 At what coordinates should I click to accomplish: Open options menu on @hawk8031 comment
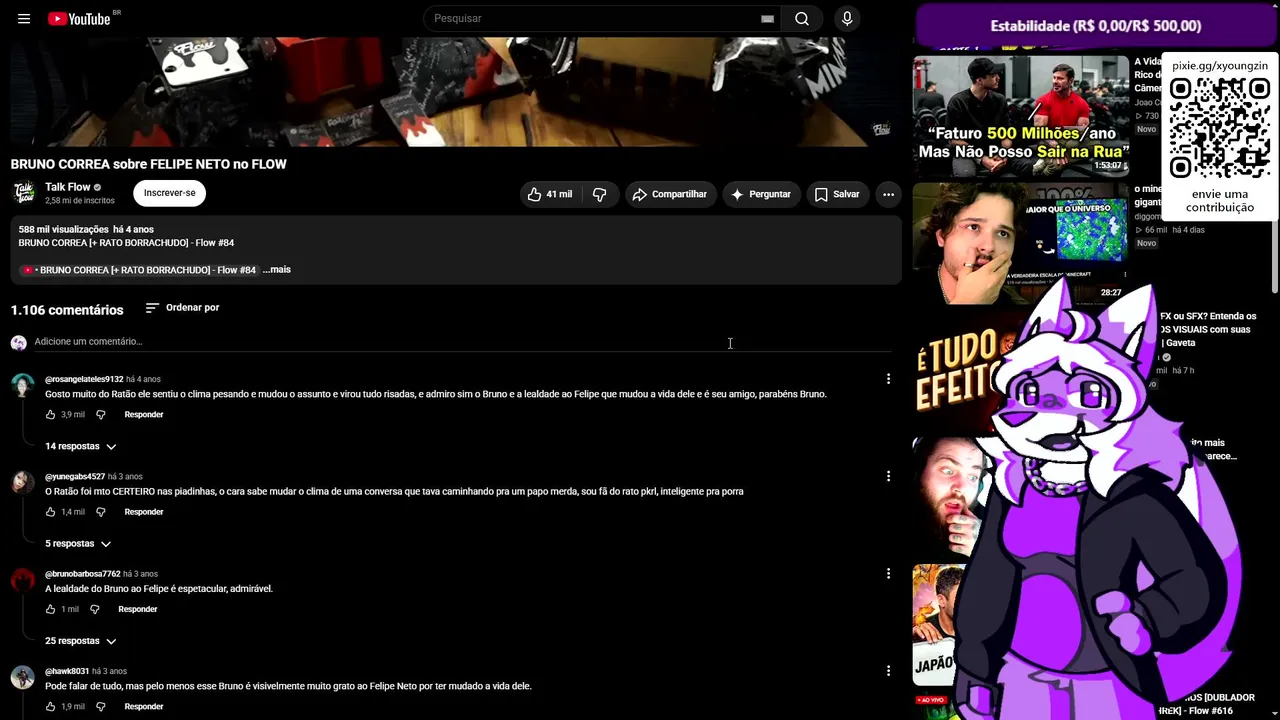point(888,671)
